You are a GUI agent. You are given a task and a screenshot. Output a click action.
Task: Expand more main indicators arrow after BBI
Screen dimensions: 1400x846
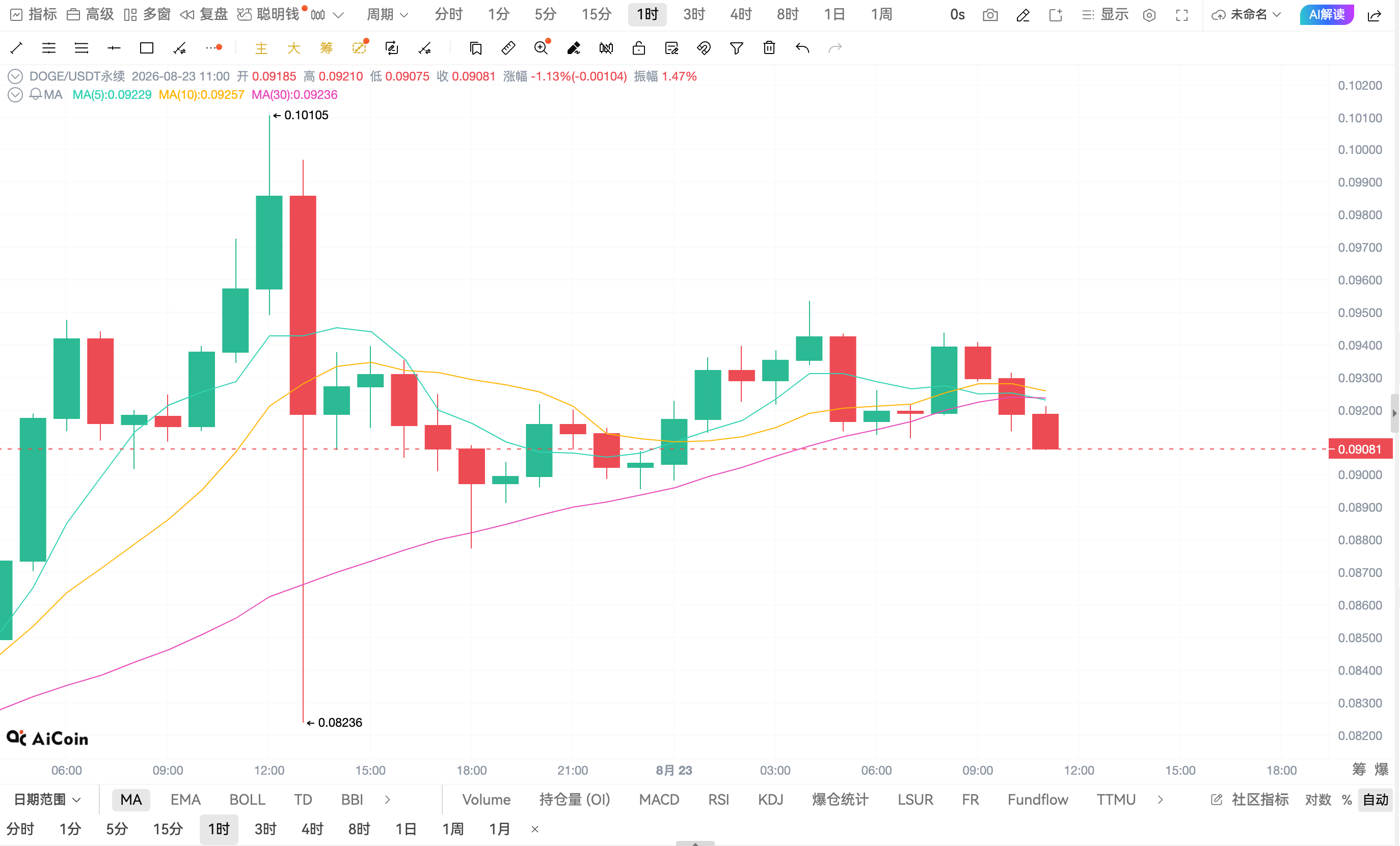pyautogui.click(x=388, y=800)
